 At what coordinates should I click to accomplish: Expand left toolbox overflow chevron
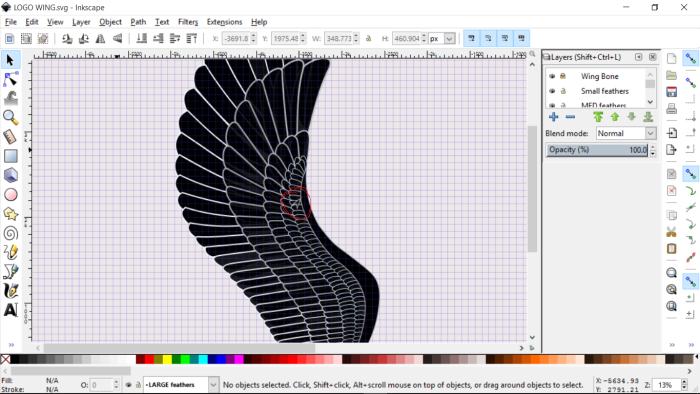pyautogui.click(x=11, y=344)
